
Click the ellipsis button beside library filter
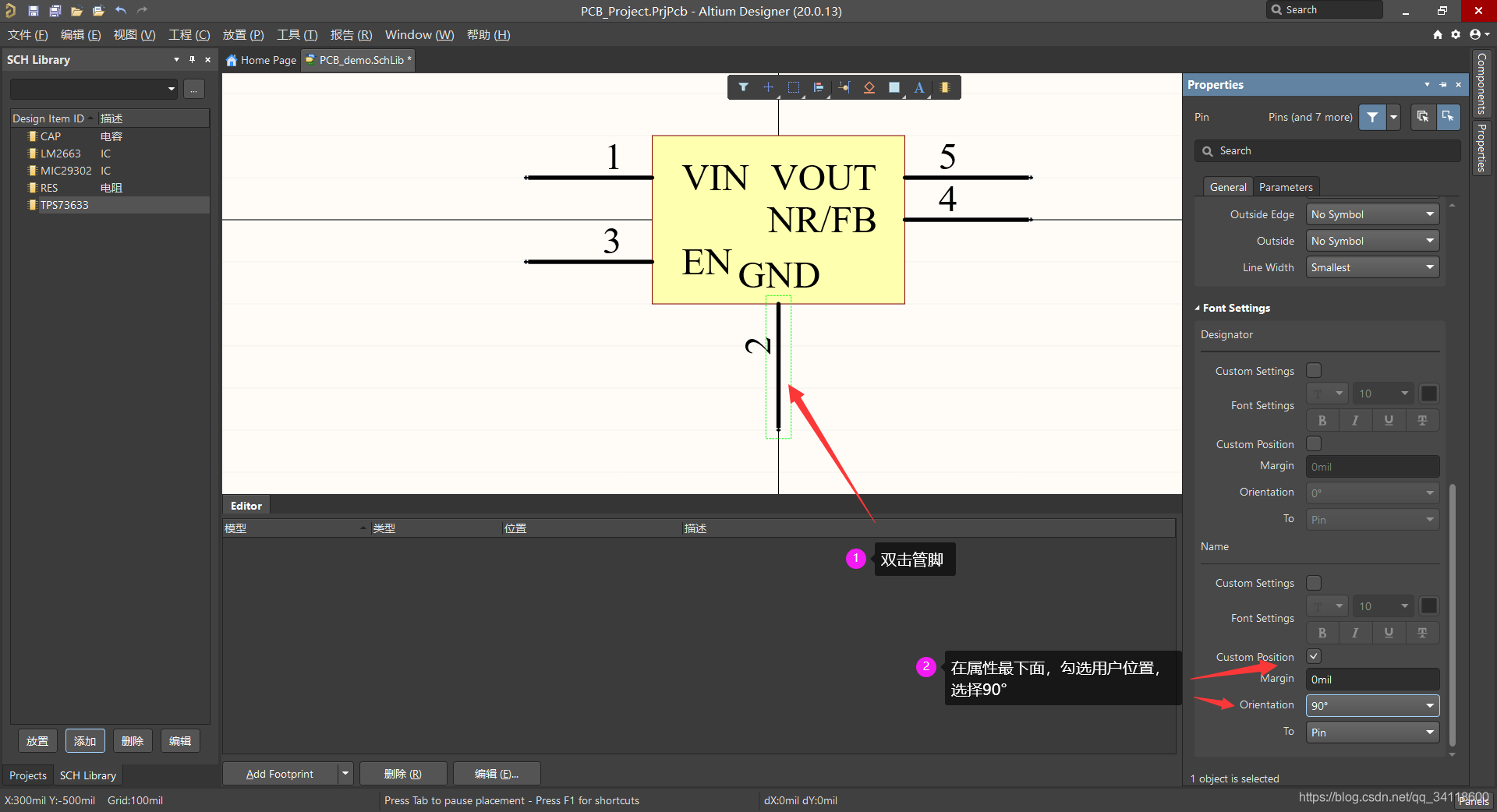[194, 89]
